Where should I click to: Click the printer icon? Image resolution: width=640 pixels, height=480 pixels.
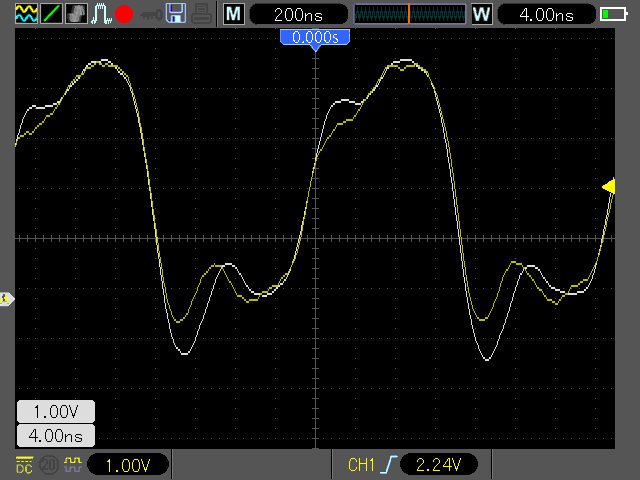click(201, 13)
